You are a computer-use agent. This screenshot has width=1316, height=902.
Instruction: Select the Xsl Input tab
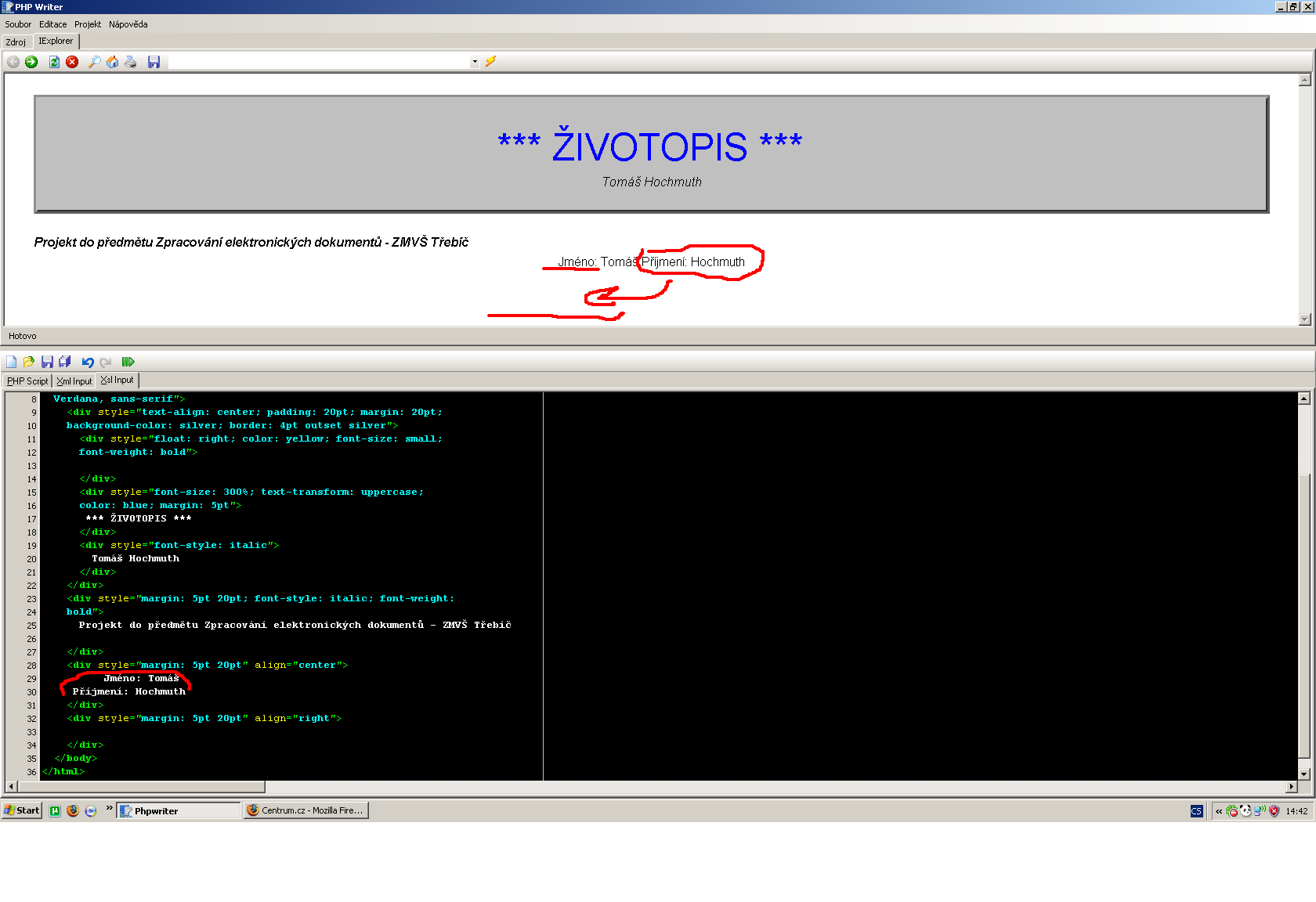(x=117, y=380)
